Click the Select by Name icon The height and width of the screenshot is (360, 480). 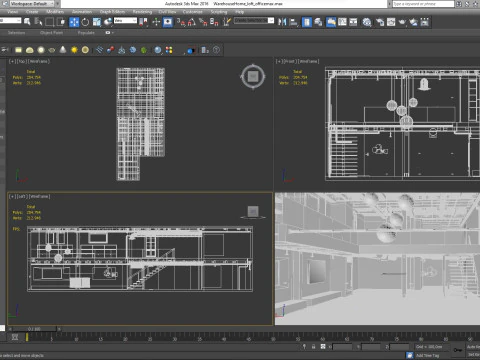38,22
